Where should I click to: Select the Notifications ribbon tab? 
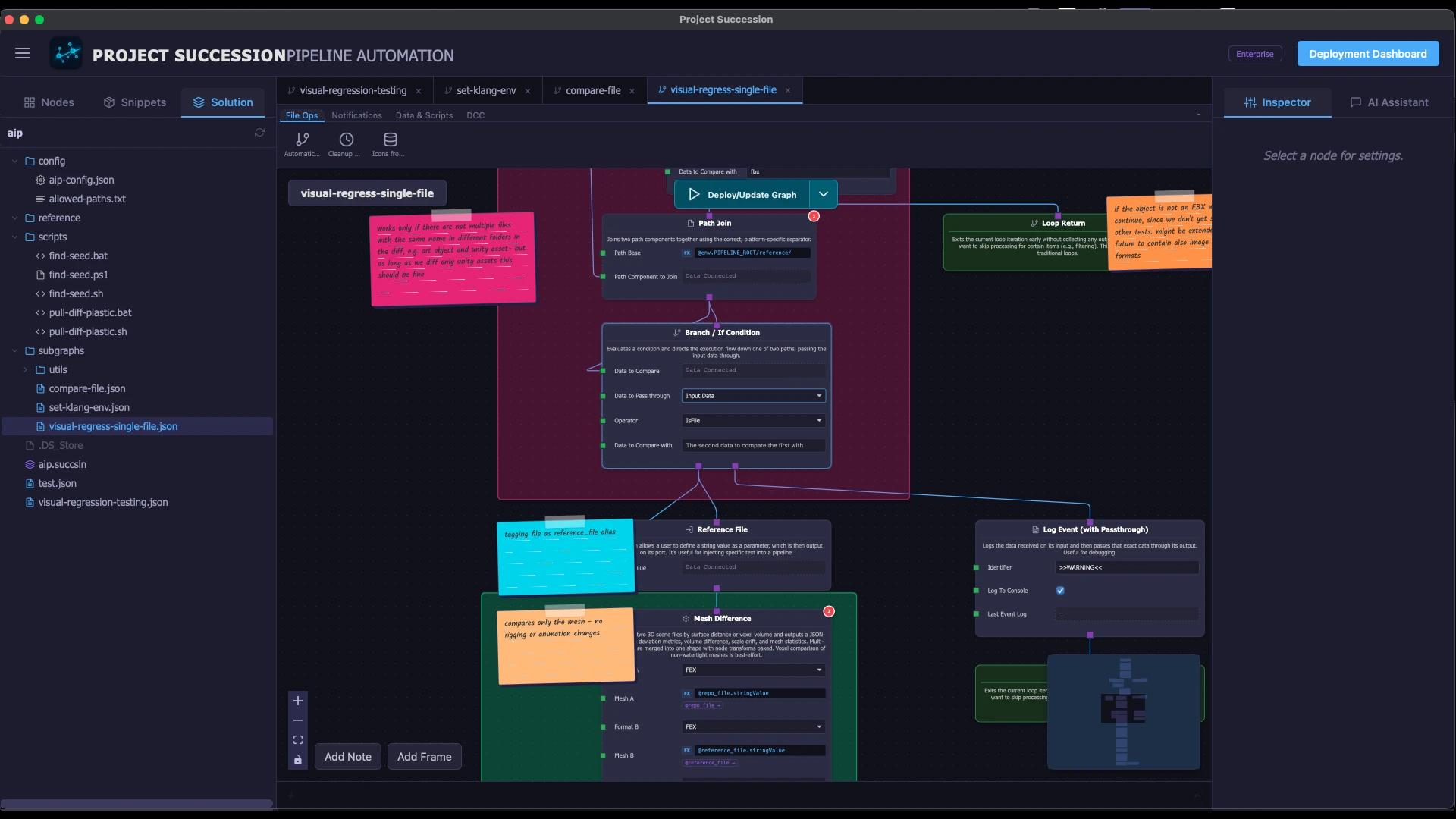click(x=356, y=115)
